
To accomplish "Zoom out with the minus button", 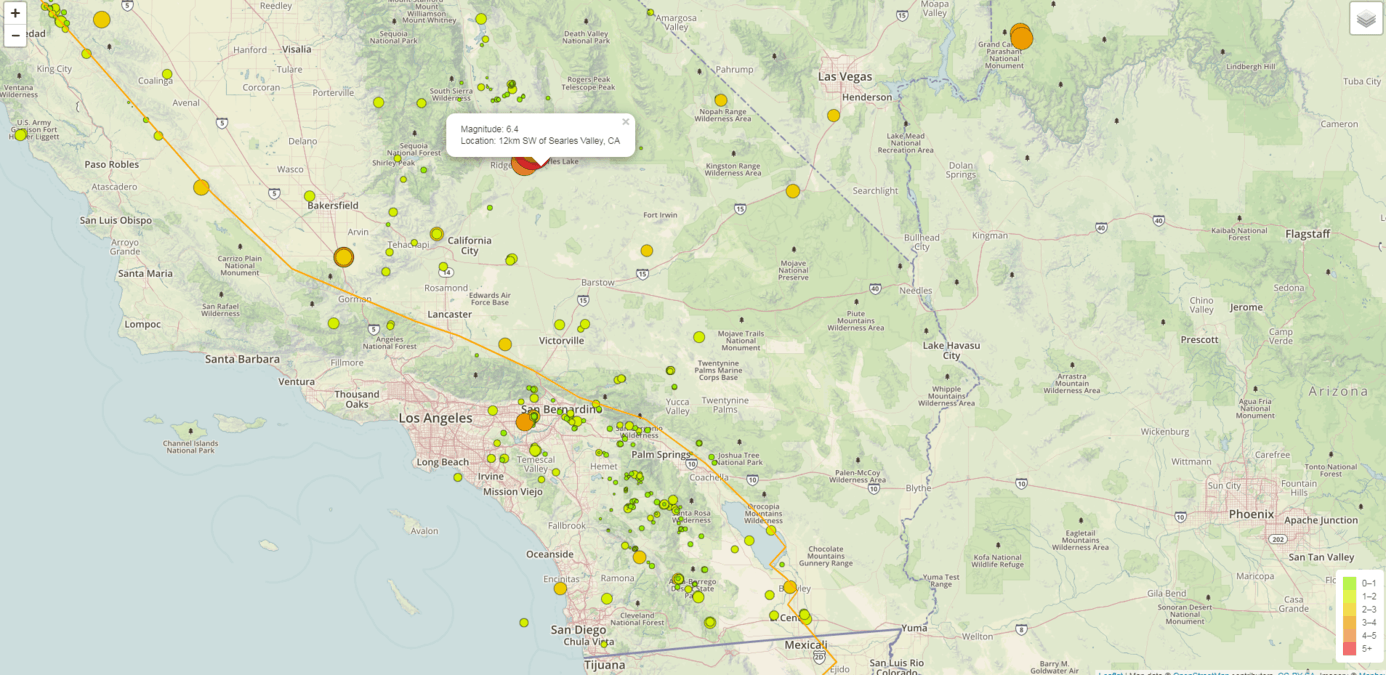I will (x=15, y=36).
